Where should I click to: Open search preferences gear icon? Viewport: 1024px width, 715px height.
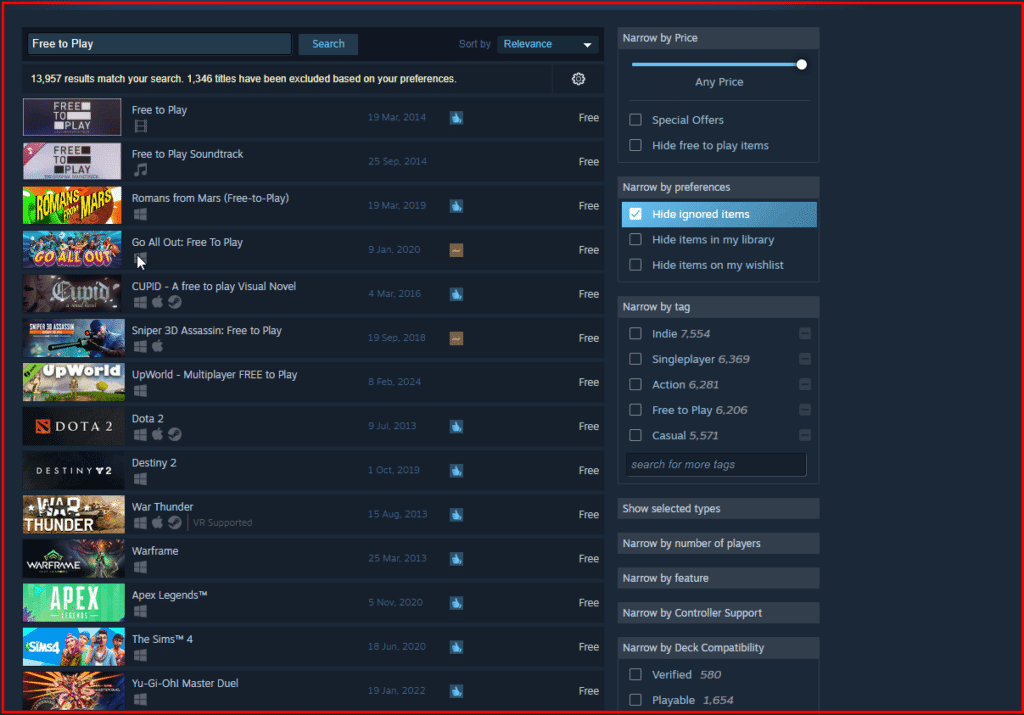coord(578,79)
